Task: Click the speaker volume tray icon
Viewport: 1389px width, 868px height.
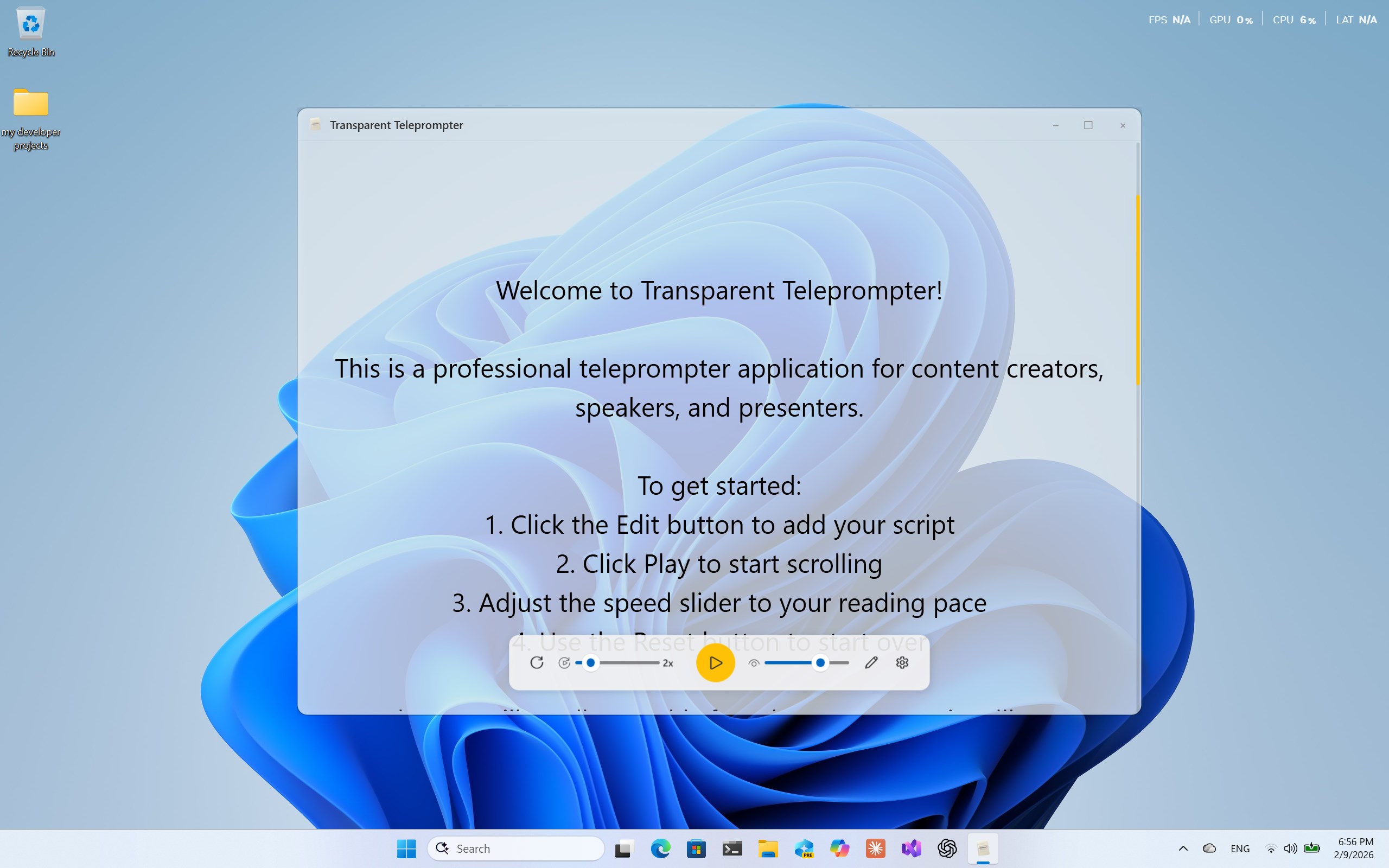Action: [1290, 848]
